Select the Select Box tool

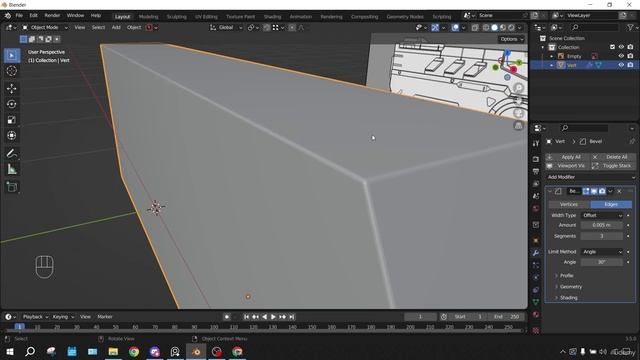point(12,55)
